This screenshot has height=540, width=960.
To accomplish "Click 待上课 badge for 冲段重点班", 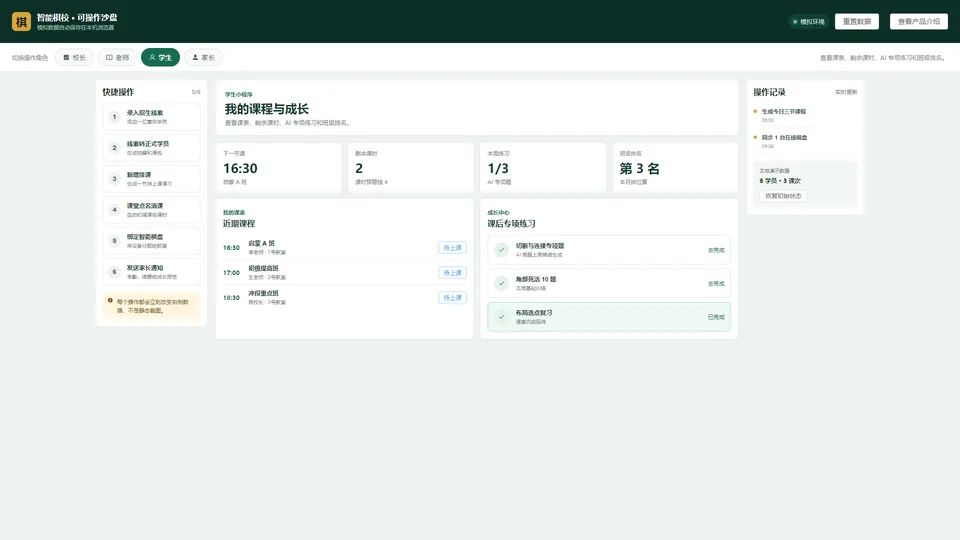I will pyautogui.click(x=452, y=298).
